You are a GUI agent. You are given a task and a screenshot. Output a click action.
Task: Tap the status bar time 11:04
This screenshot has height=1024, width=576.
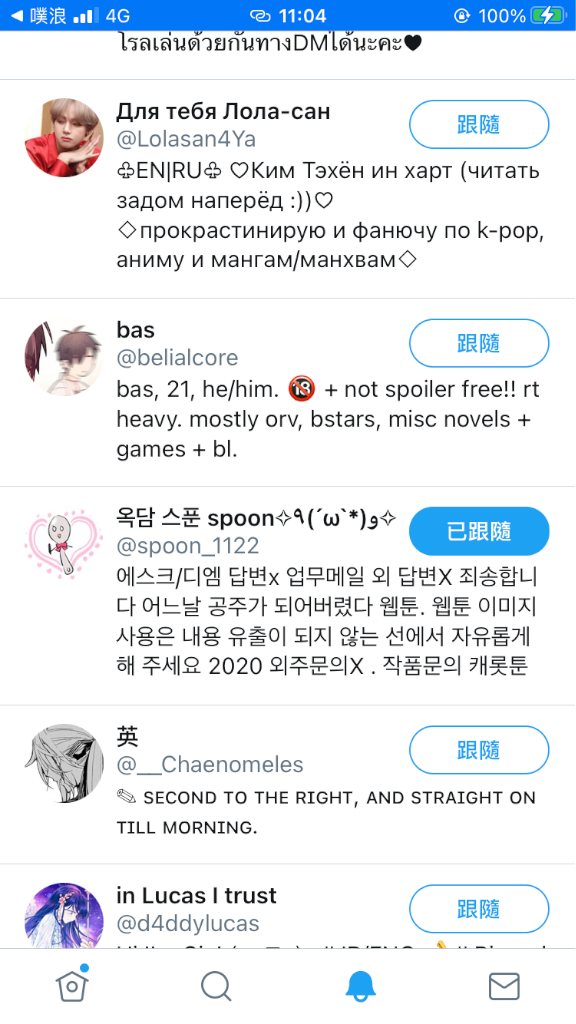pos(302,16)
